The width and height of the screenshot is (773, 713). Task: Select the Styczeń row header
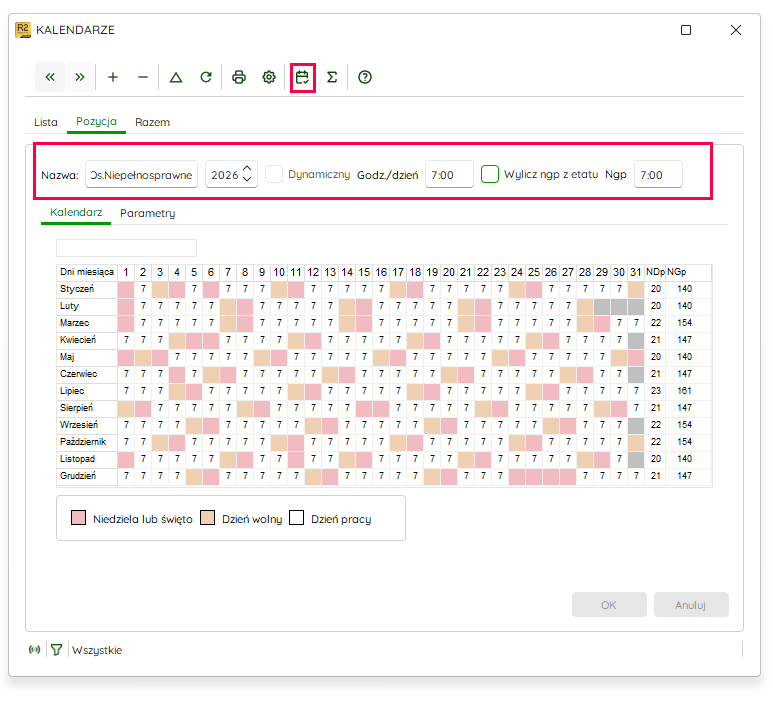(x=87, y=289)
